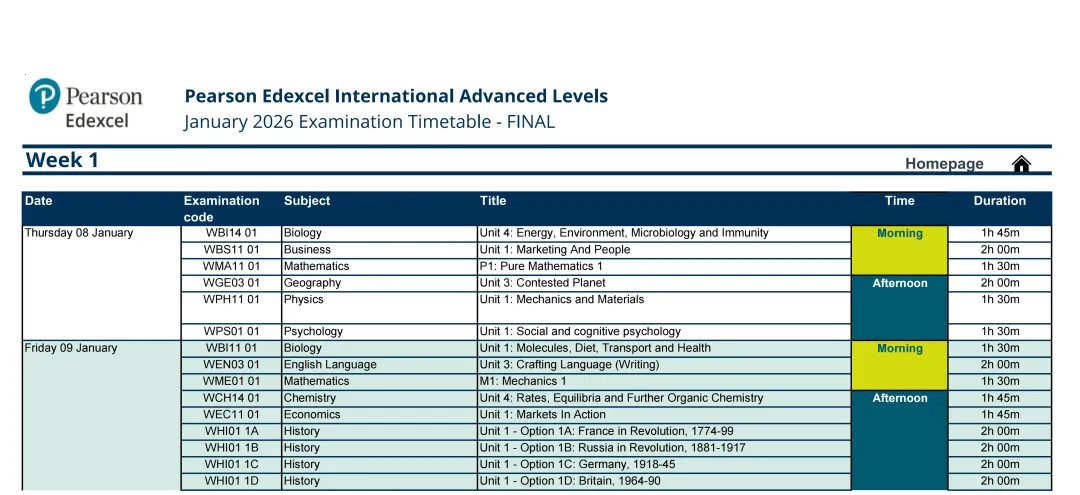Click the title M1: Mechanics 1
This screenshot has width=1080, height=495.
[523, 381]
